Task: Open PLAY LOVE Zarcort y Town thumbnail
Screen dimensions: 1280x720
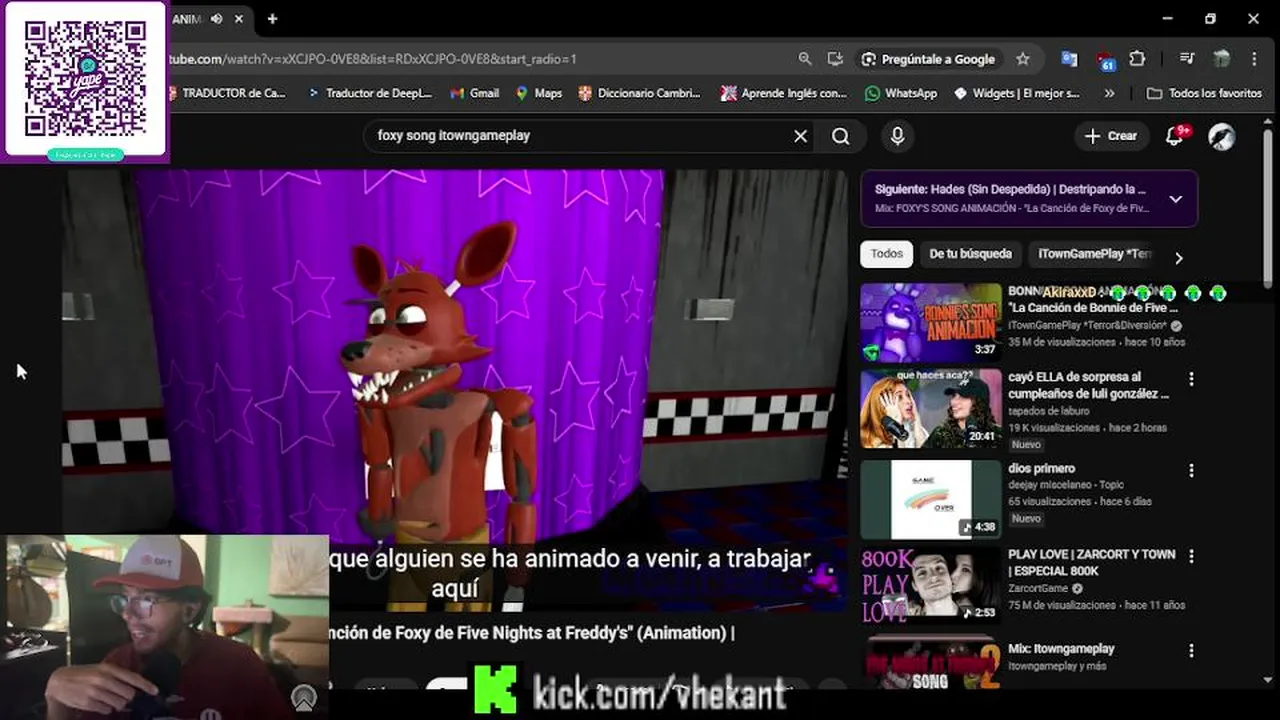Action: tap(930, 585)
